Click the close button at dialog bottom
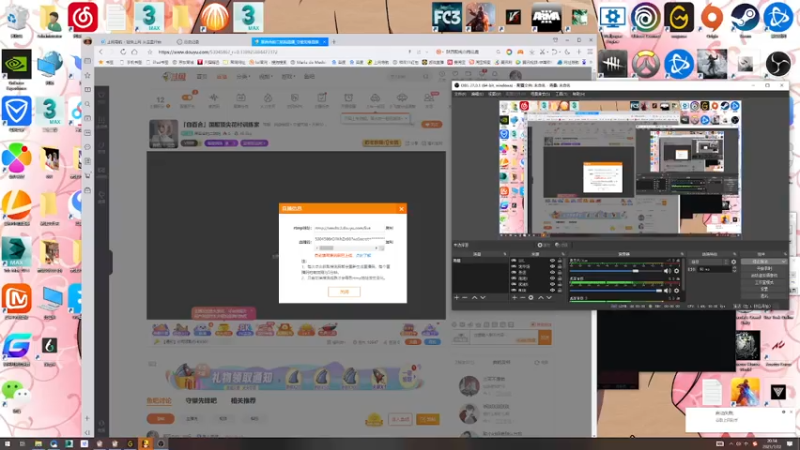Screen dimensions: 800x450 click(x=344, y=292)
